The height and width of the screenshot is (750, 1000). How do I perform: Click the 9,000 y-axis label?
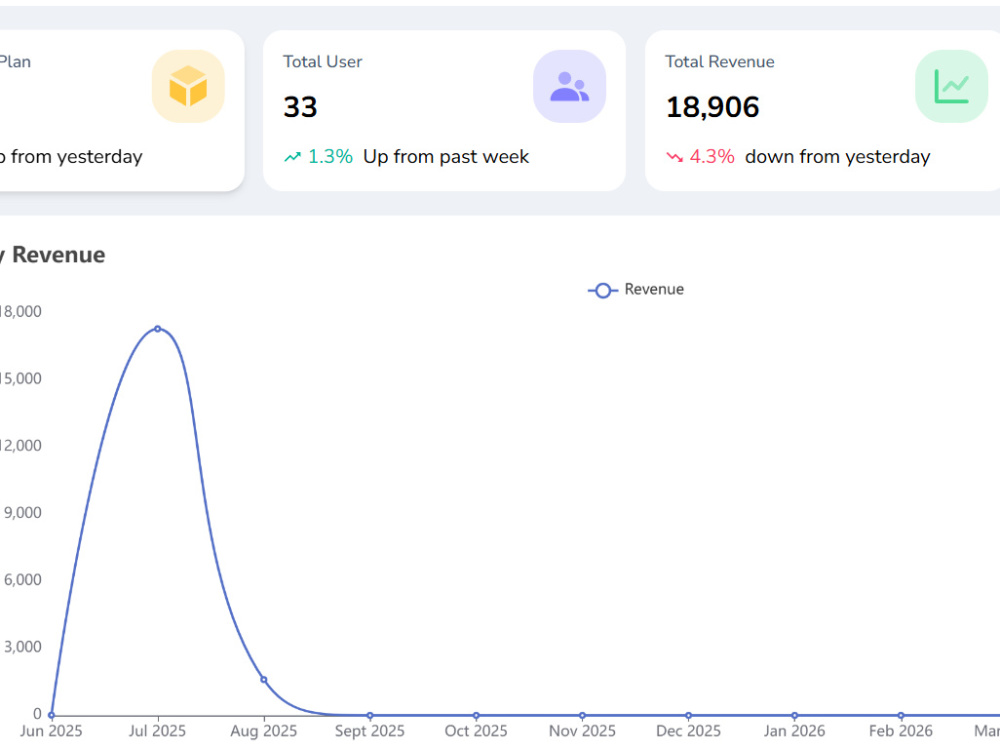(x=22, y=513)
